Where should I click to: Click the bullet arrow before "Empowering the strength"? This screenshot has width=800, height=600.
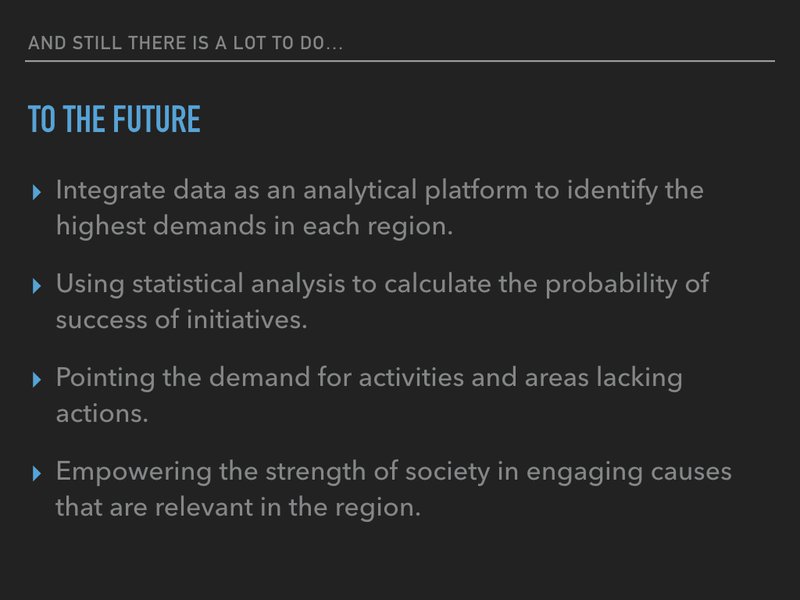(38, 473)
